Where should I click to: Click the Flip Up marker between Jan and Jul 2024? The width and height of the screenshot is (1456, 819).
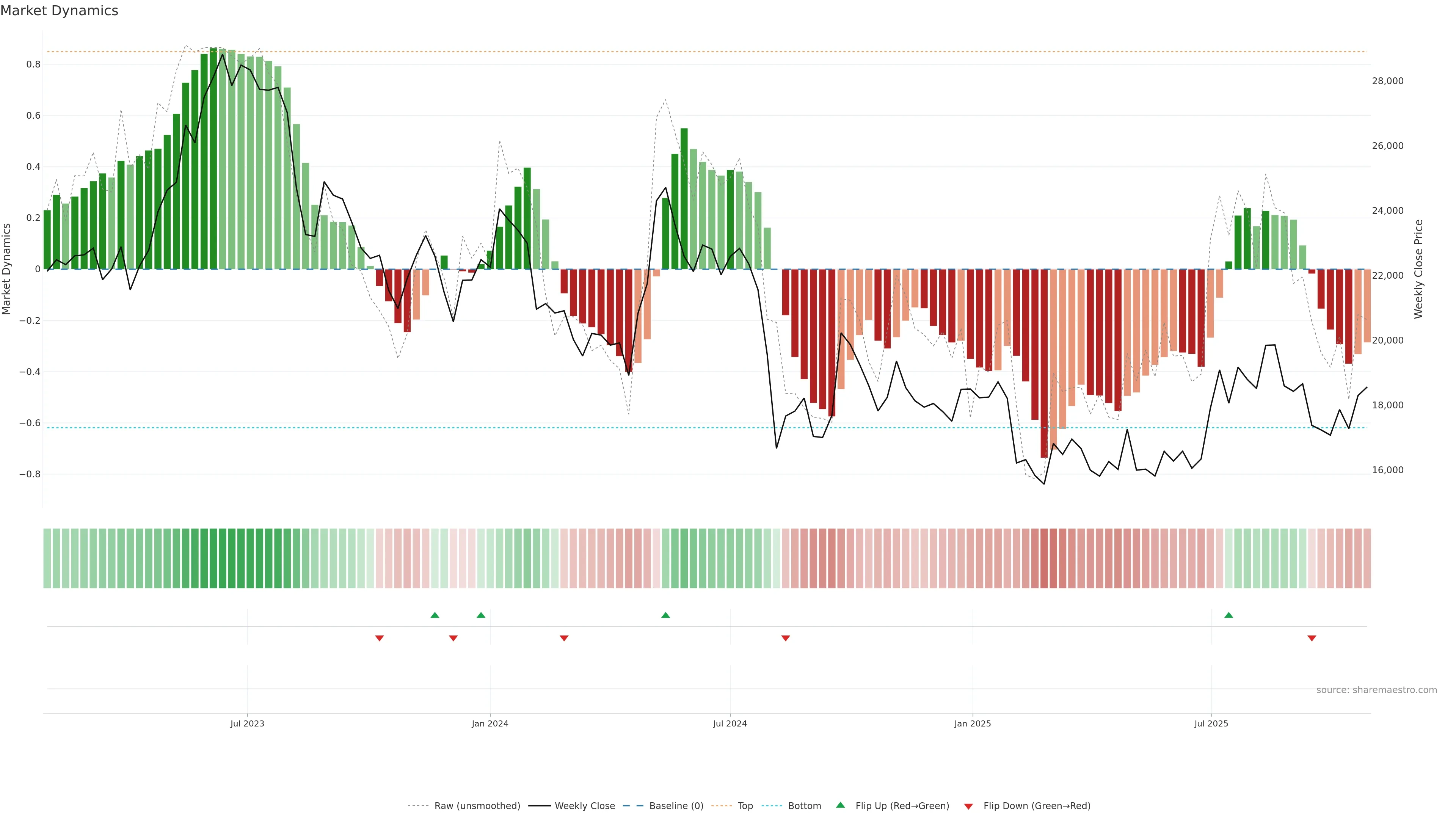(x=665, y=615)
